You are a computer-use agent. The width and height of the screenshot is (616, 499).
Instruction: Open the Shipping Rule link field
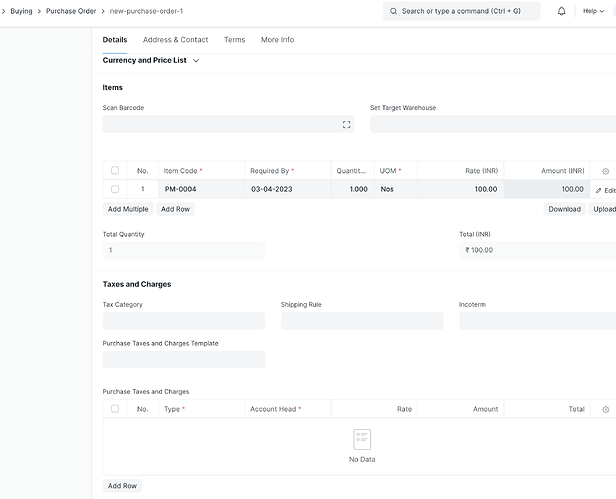[362, 321]
